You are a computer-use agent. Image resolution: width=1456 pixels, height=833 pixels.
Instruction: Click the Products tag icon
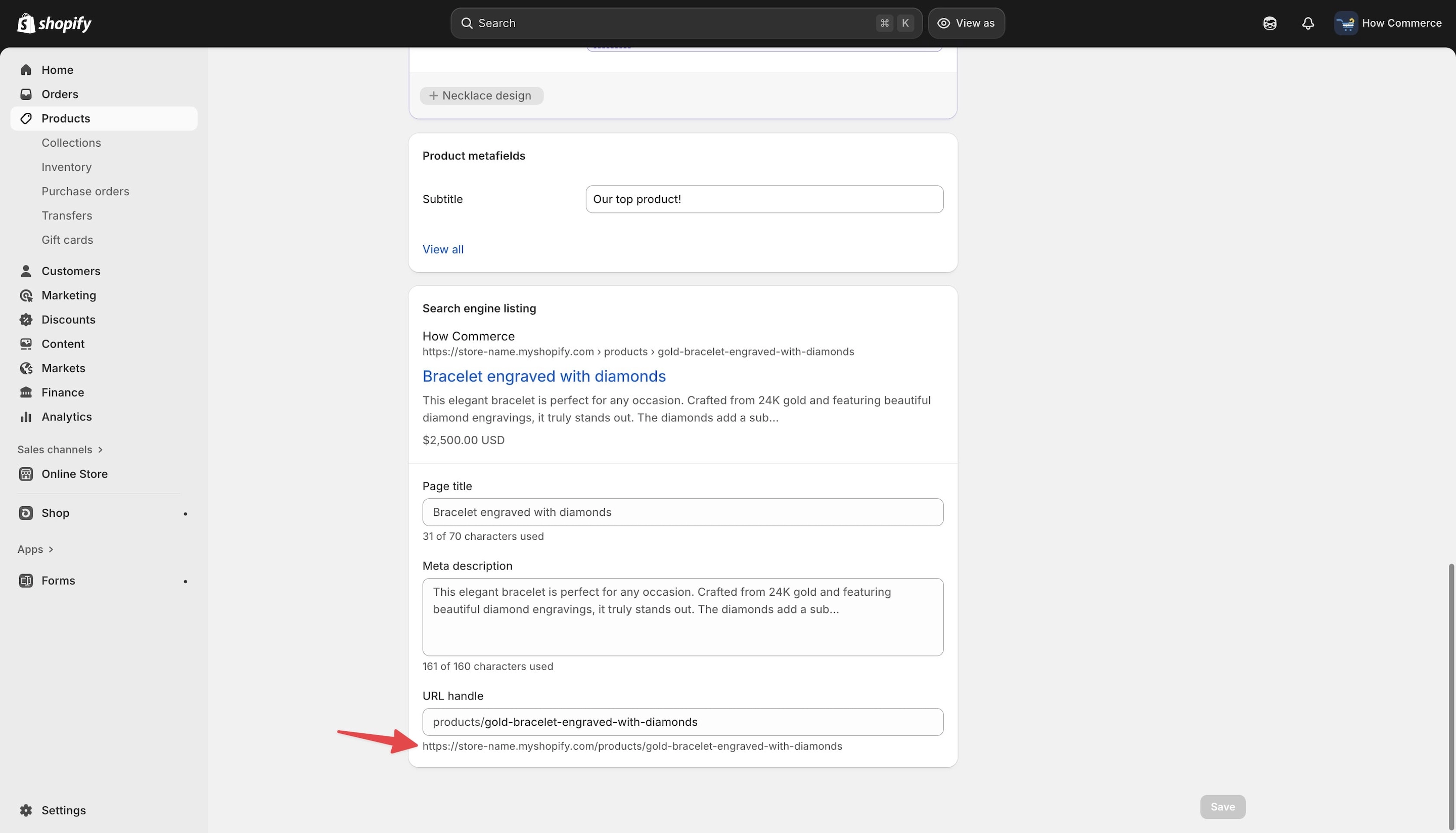point(26,118)
